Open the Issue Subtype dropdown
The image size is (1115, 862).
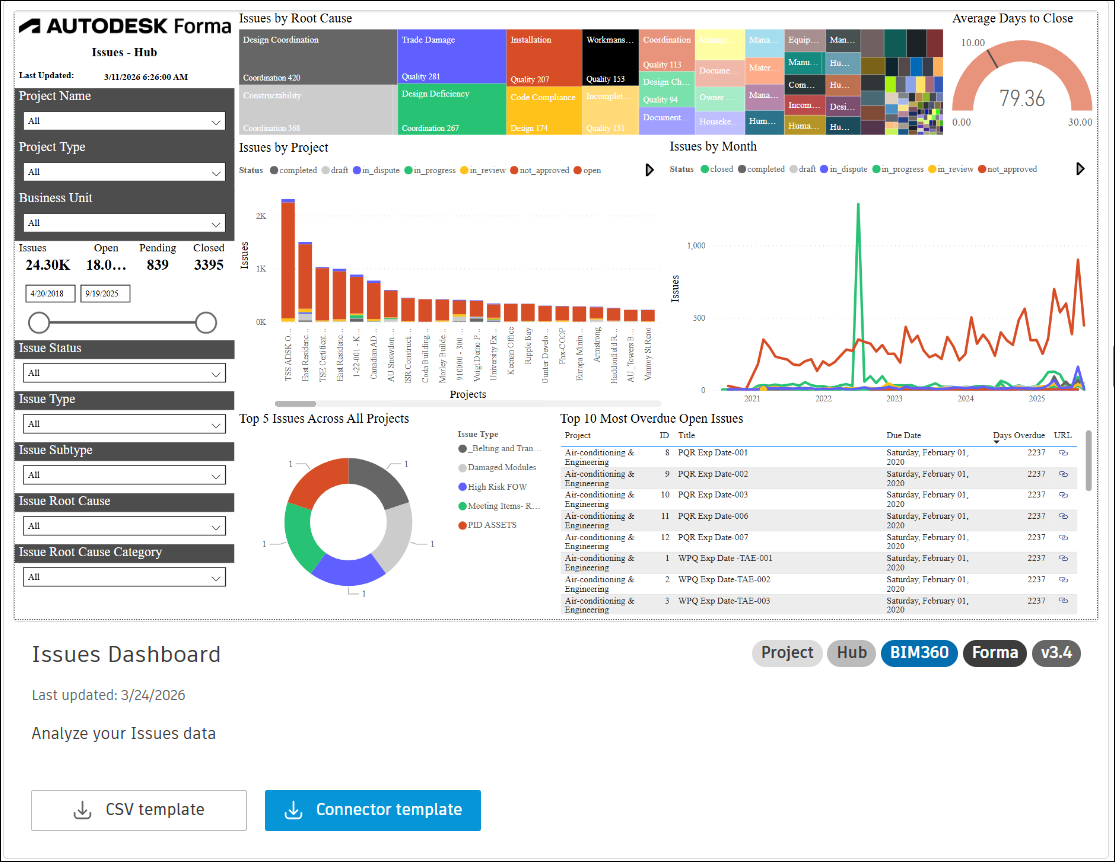124,475
